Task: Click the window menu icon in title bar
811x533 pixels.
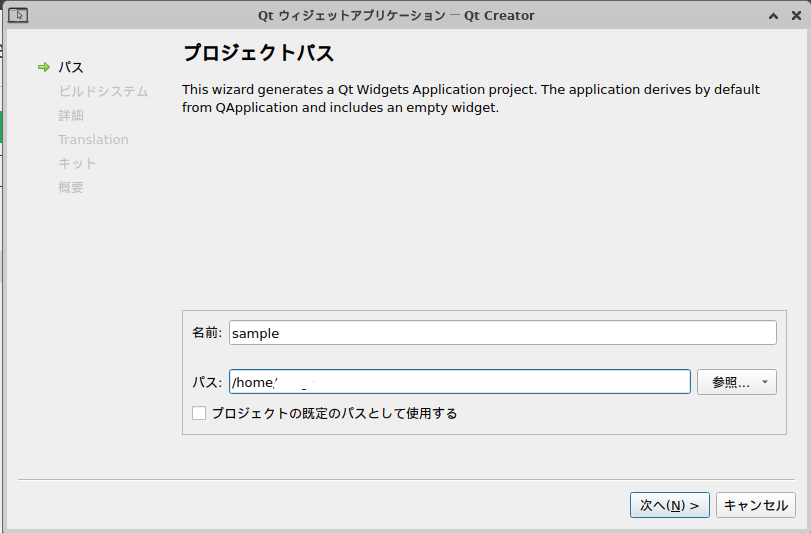Action: (18, 16)
